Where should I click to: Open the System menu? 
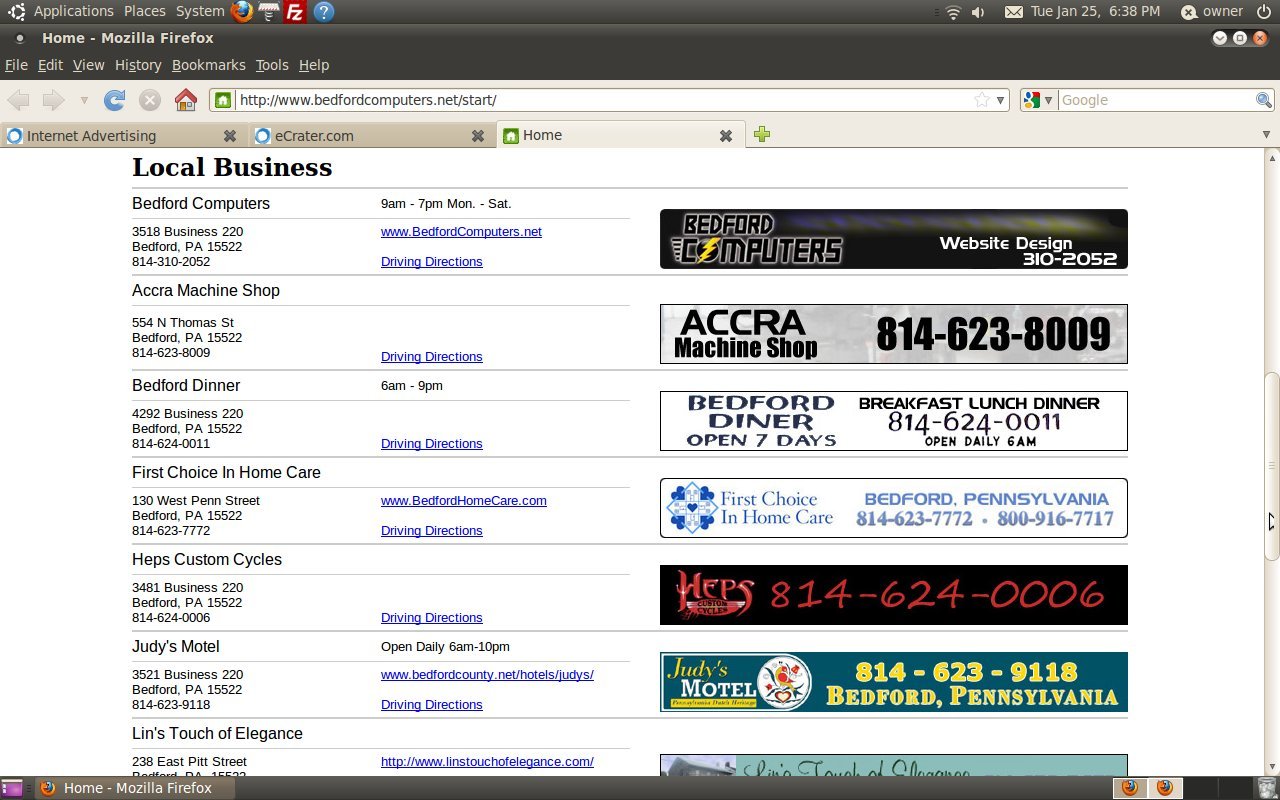[x=200, y=12]
